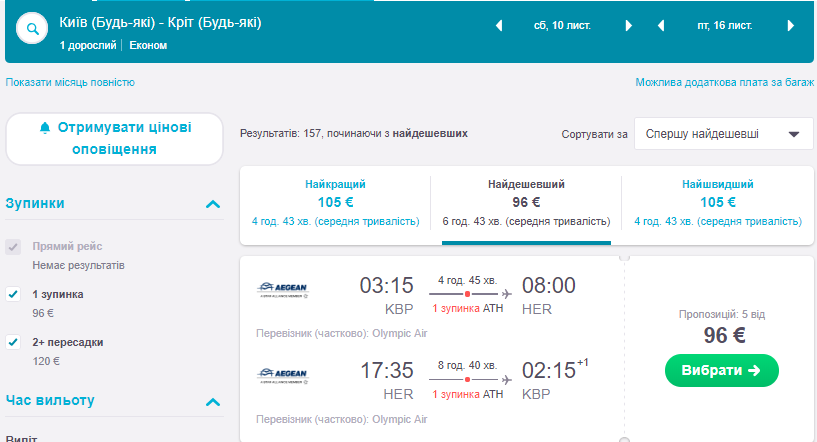Toggle the '2+ пересадки' checkbox
The width and height of the screenshot is (817, 442).
tap(13, 342)
